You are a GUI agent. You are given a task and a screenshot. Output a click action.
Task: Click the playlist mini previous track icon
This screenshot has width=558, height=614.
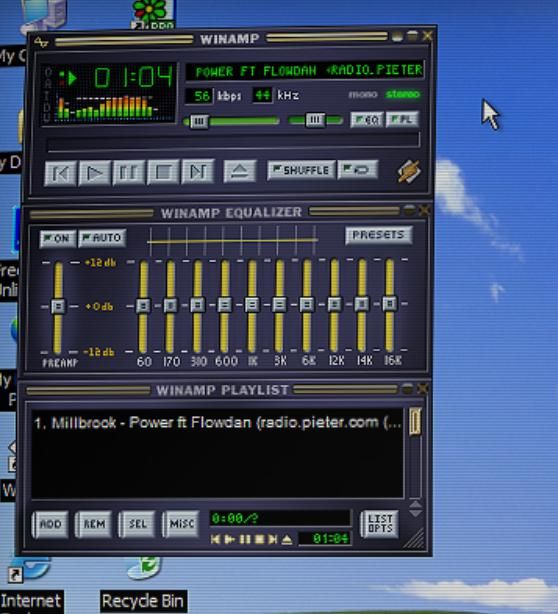pos(215,540)
